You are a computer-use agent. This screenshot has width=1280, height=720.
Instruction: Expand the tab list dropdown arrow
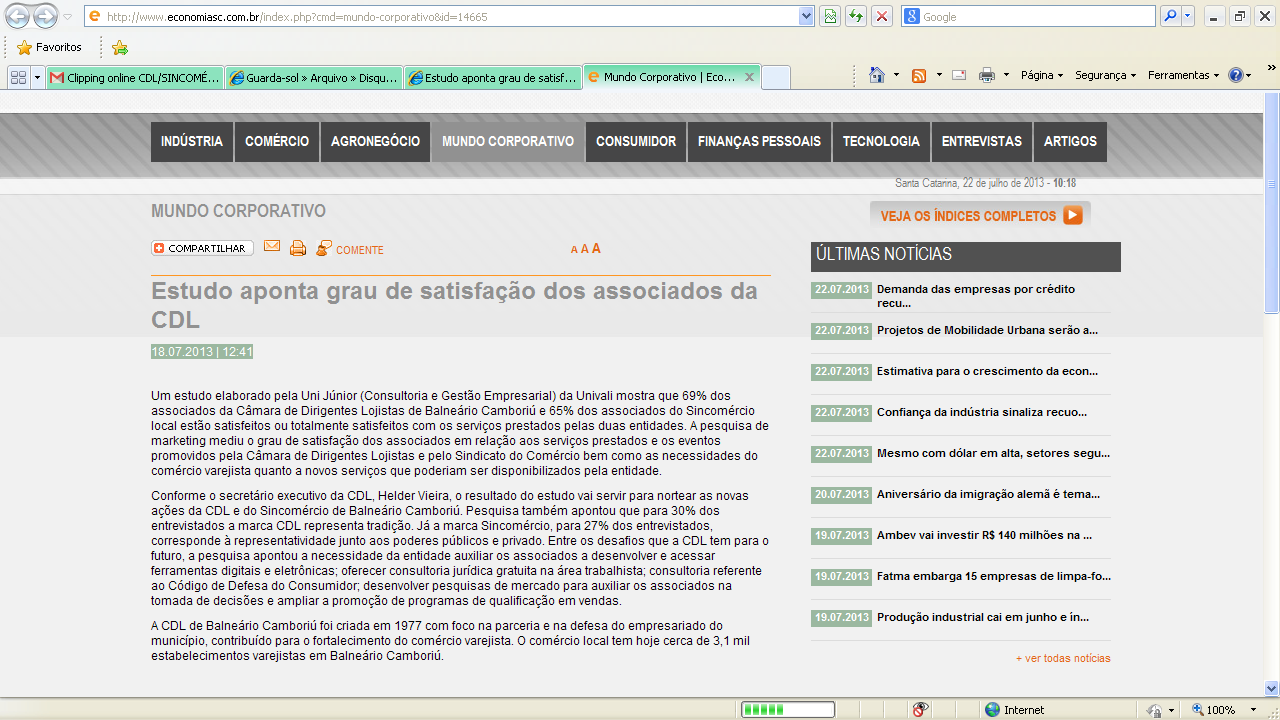point(38,77)
